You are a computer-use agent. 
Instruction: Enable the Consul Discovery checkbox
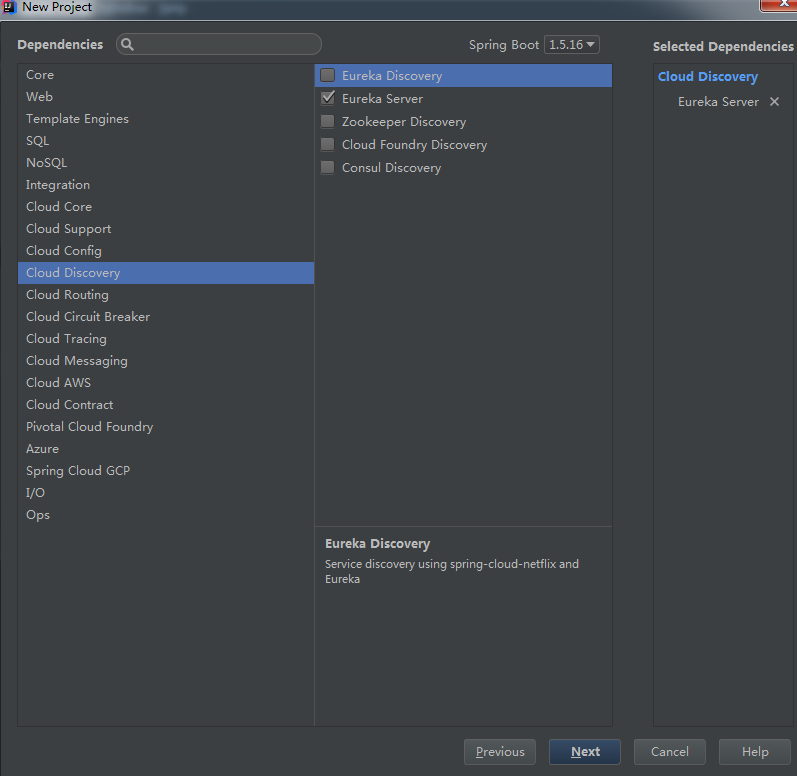tap(328, 168)
